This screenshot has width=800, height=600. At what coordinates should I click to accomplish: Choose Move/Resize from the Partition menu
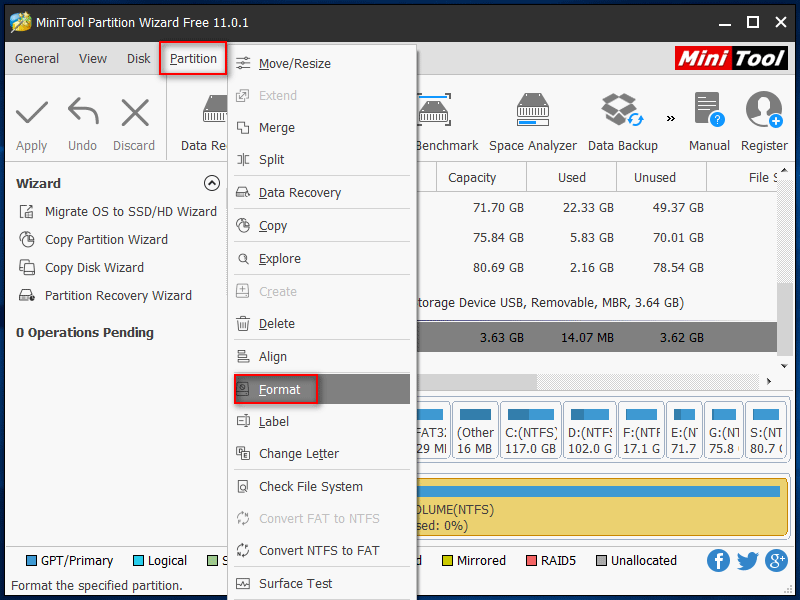click(322, 64)
